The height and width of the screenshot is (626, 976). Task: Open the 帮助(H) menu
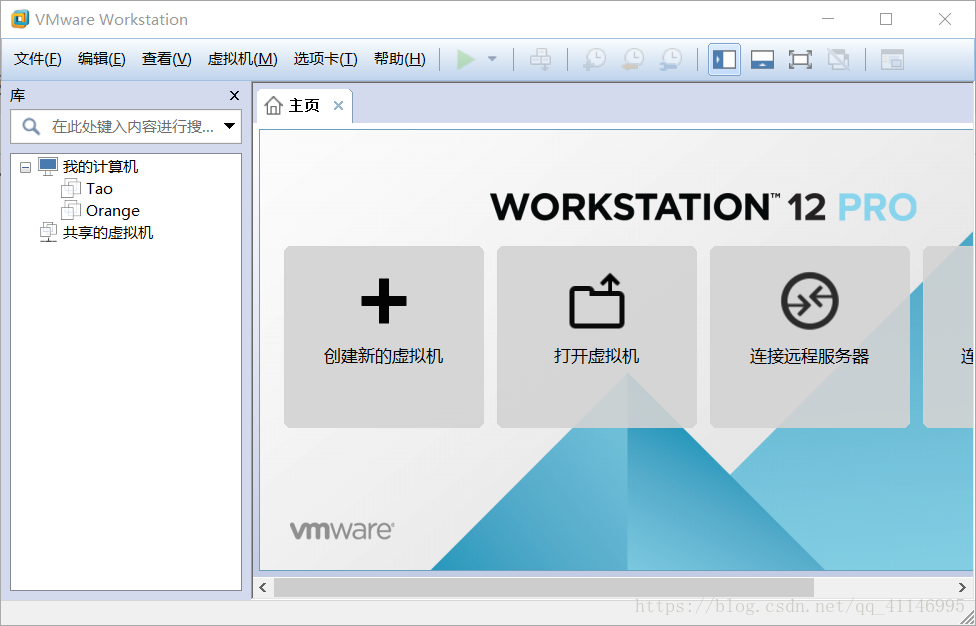tap(400, 59)
